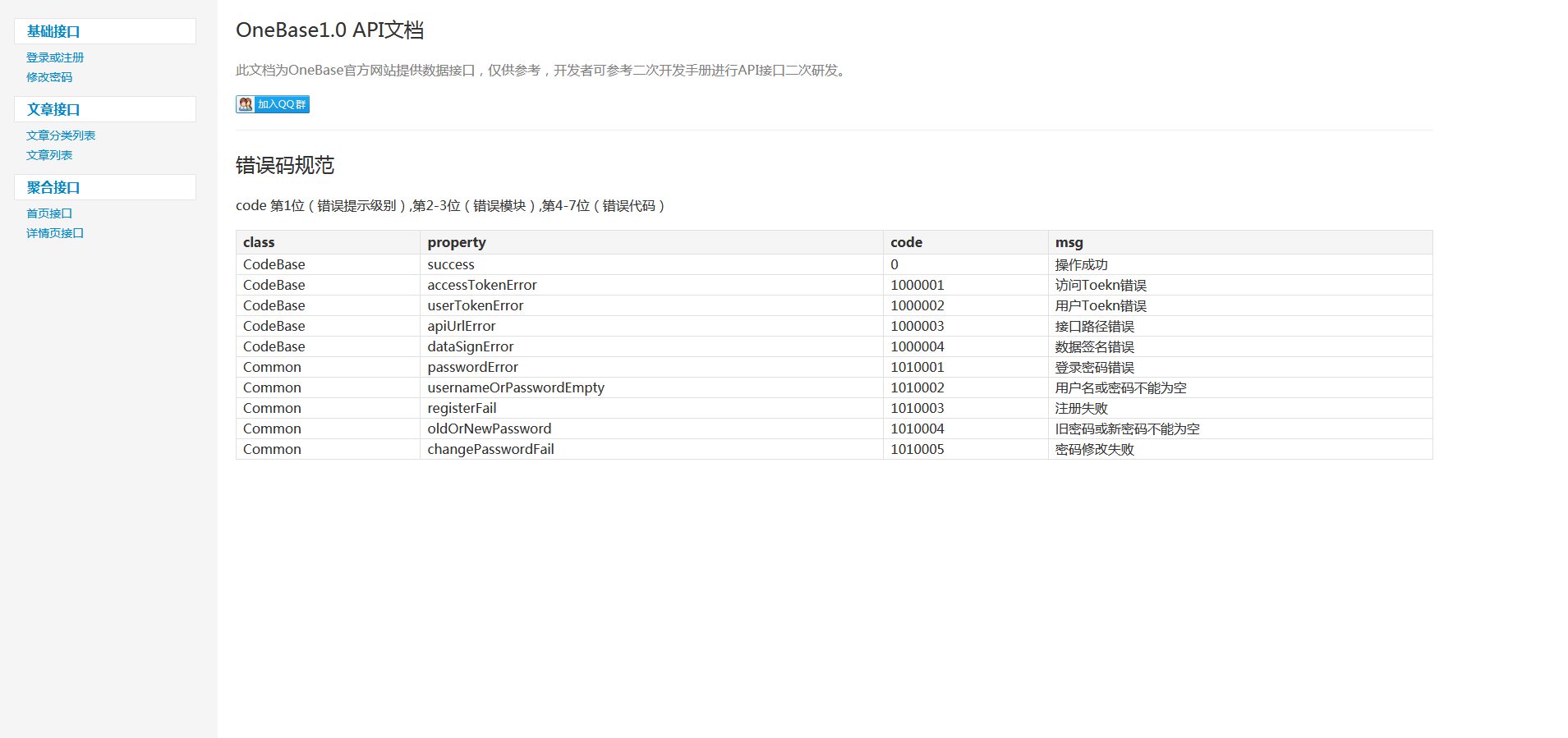Image resolution: width=1568 pixels, height=738 pixels.
Task: Click the class column header
Action: point(328,242)
